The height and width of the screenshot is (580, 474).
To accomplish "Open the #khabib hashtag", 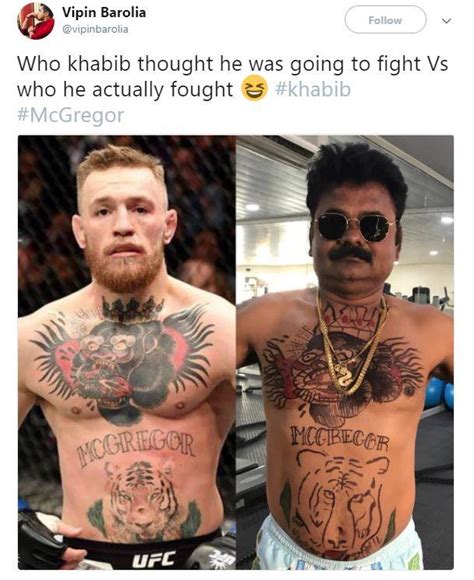I will [x=313, y=89].
